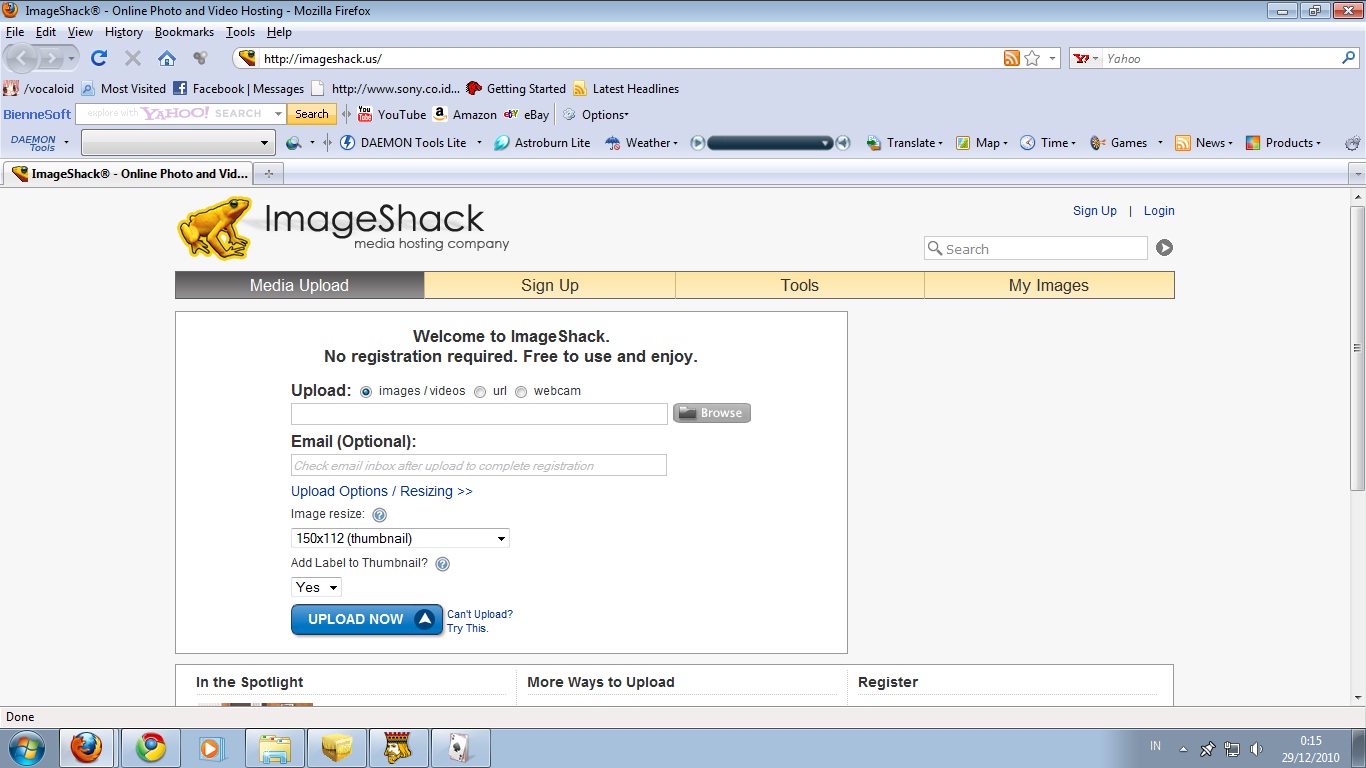Image resolution: width=1366 pixels, height=768 pixels.
Task: Open the Bookmarks menu
Action: 184,32
